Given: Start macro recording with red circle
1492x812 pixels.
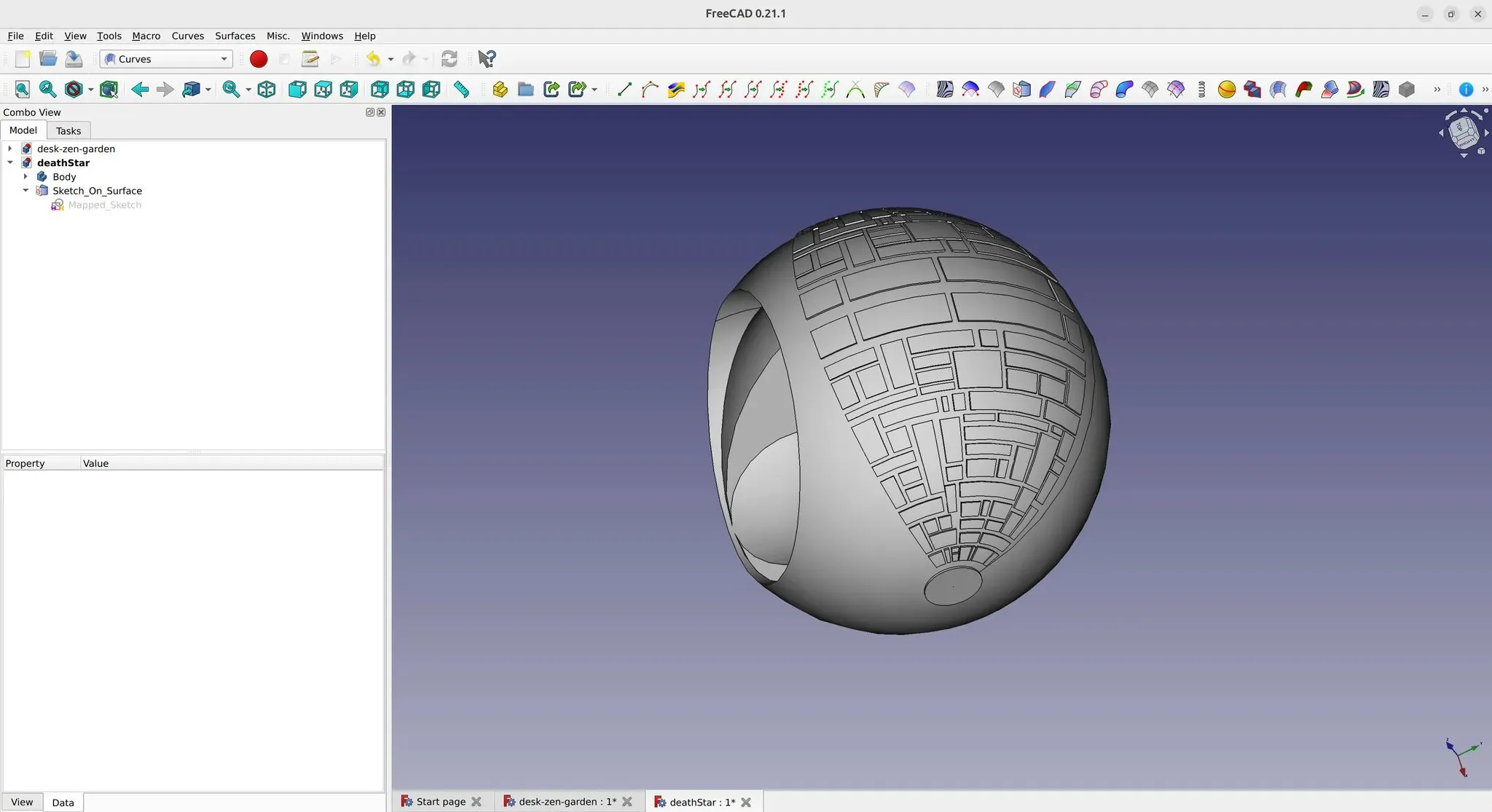Looking at the screenshot, I should coord(259,59).
